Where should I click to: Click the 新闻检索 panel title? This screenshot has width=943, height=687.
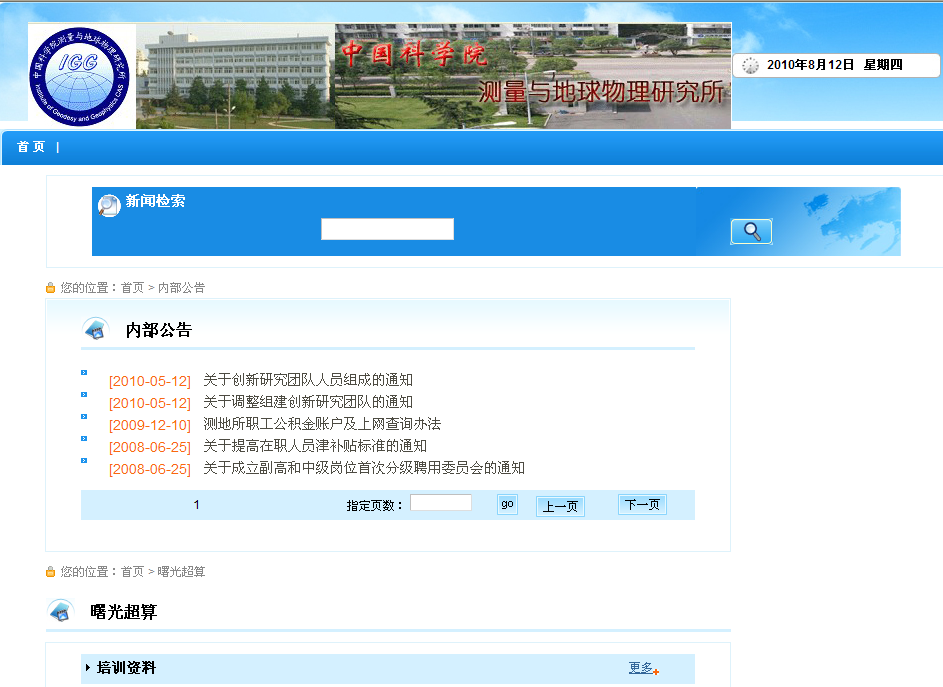tap(155, 201)
